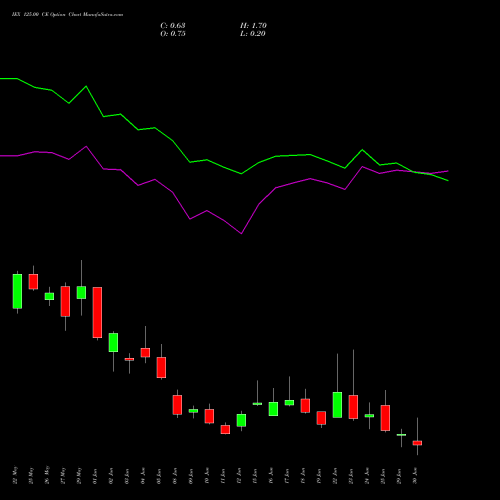Click the close value C: 0.63
Screen dimensions: 500x500
(x=173, y=26)
